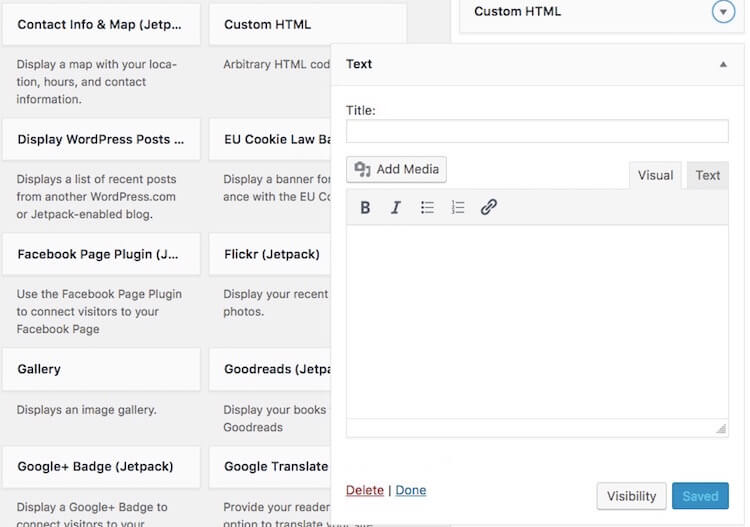
Task: Click the Delete widget link
Action: tap(365, 490)
